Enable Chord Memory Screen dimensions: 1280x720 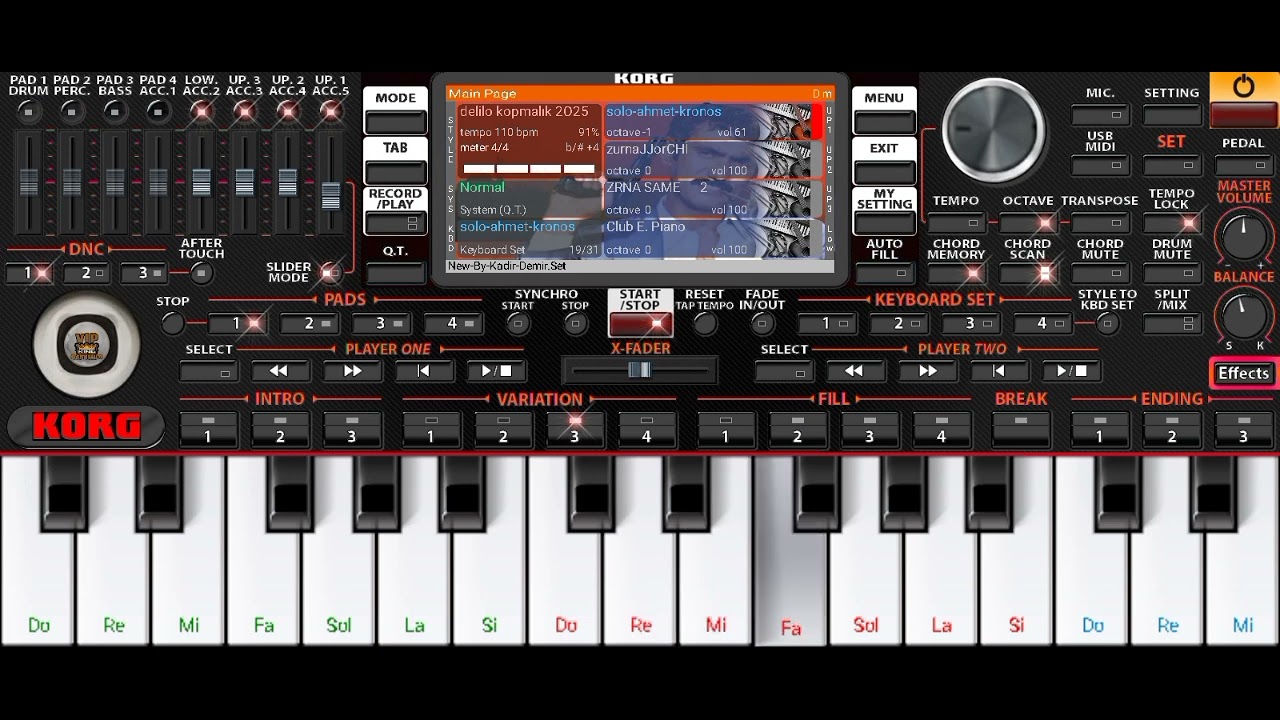pyautogui.click(x=956, y=273)
